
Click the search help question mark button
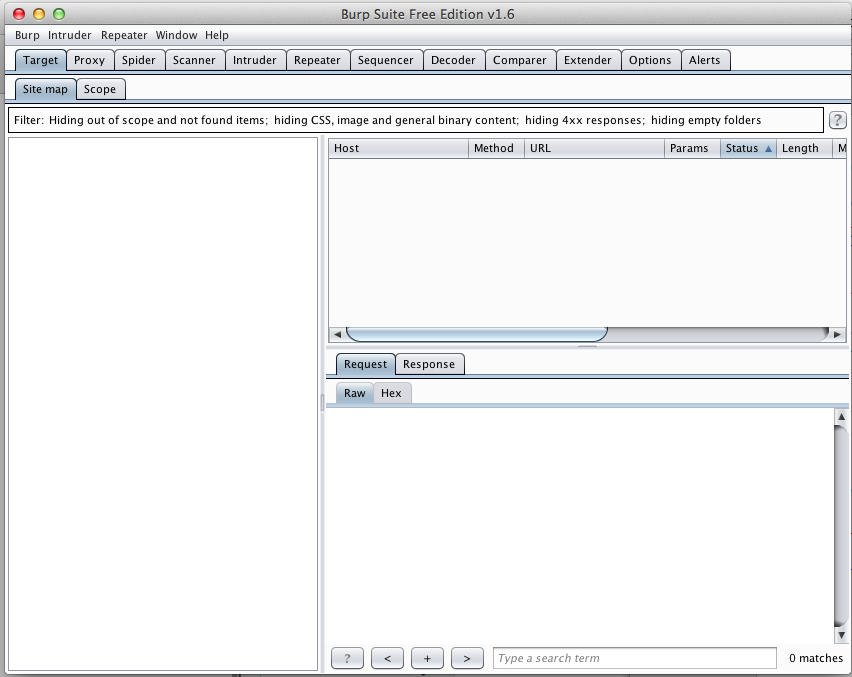347,658
